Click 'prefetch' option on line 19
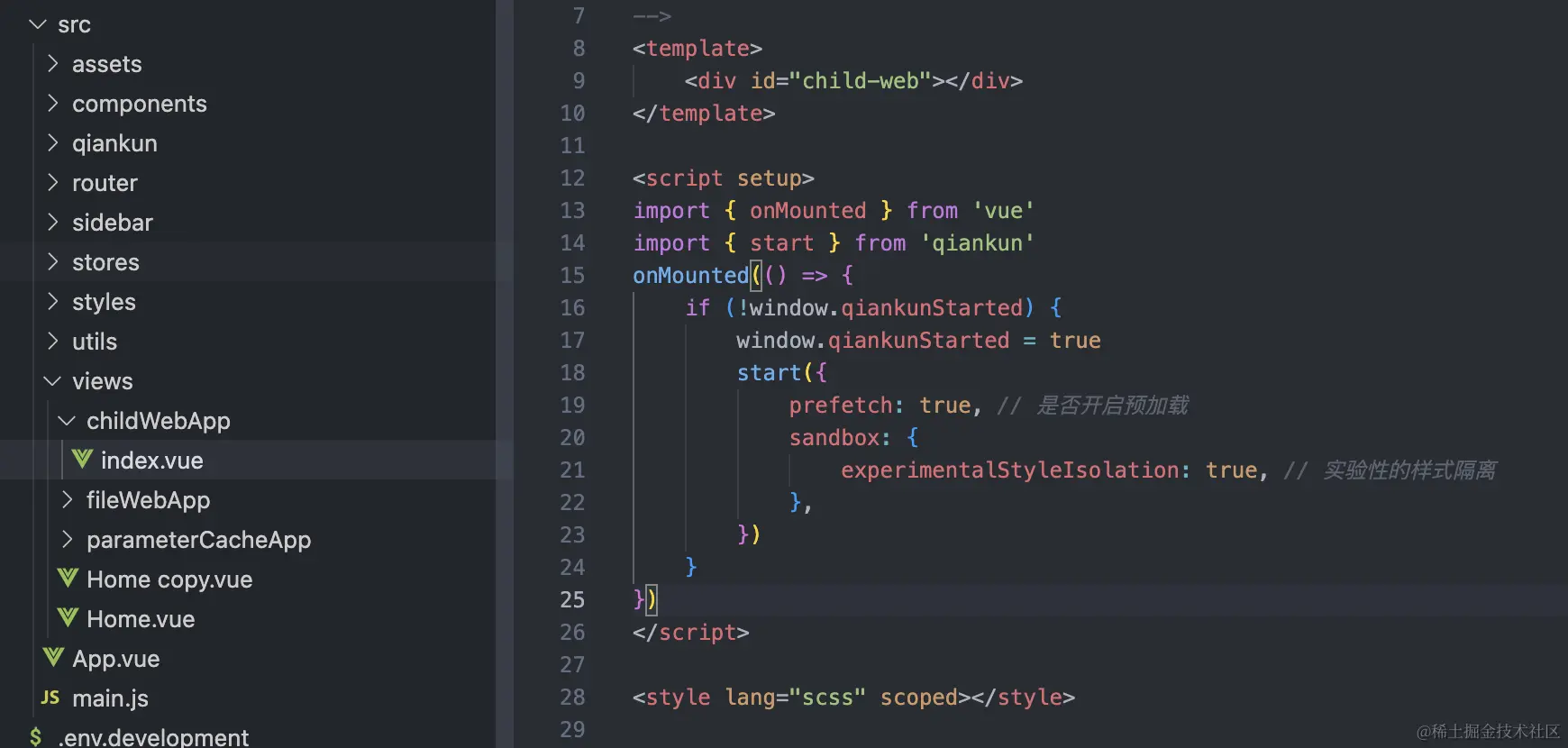This screenshot has width=1568, height=748. pyautogui.click(x=842, y=406)
